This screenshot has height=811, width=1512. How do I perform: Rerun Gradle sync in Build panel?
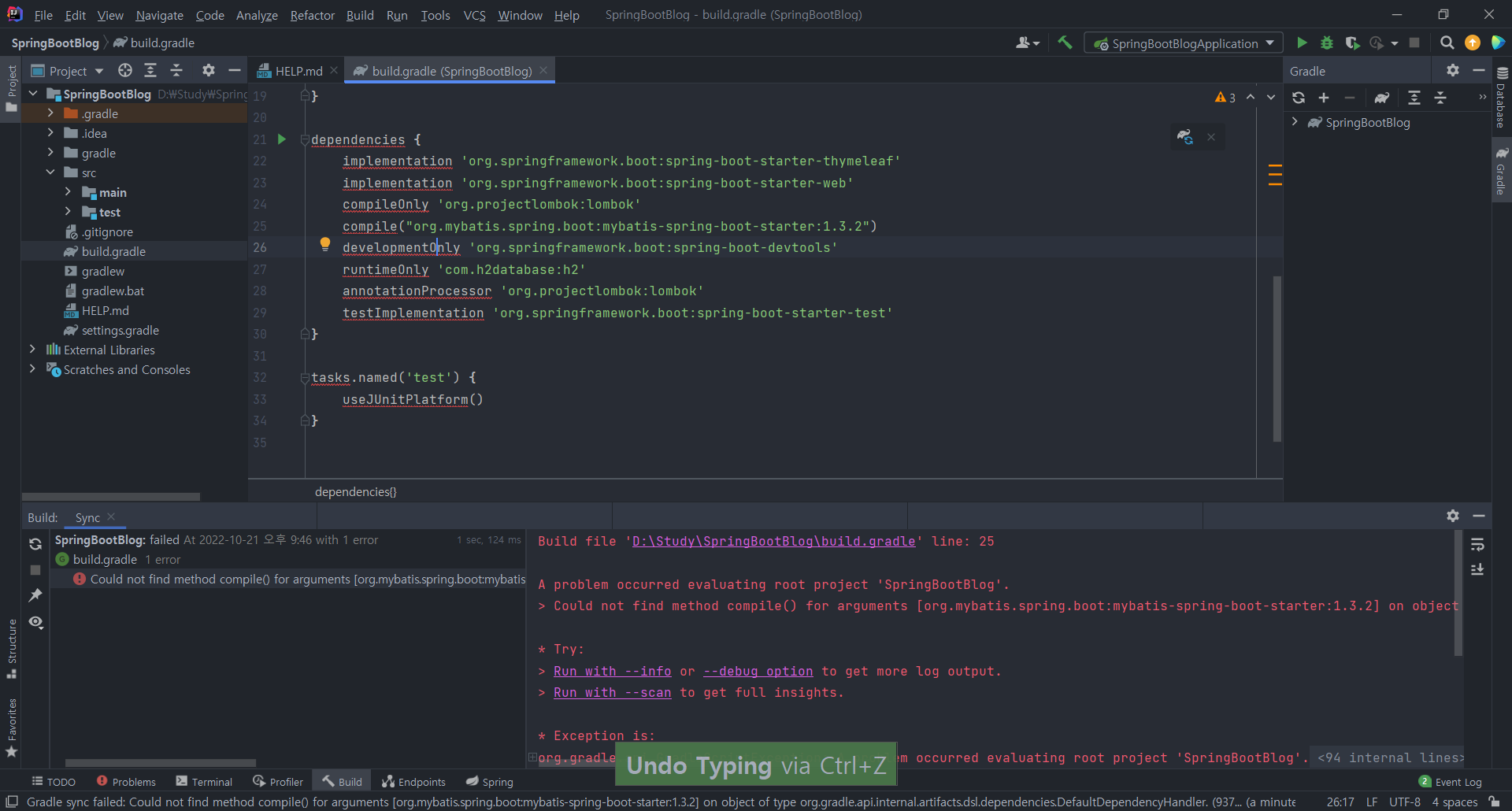click(x=35, y=544)
